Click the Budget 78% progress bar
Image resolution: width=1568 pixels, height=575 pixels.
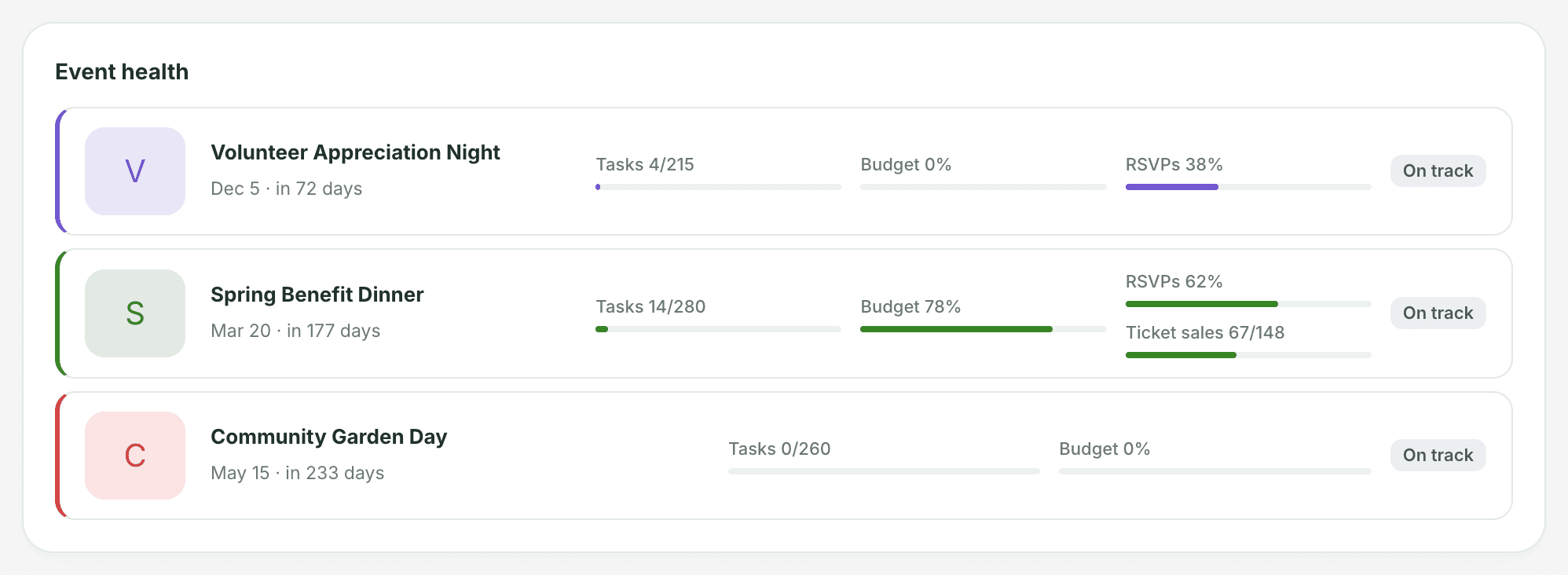[984, 329]
